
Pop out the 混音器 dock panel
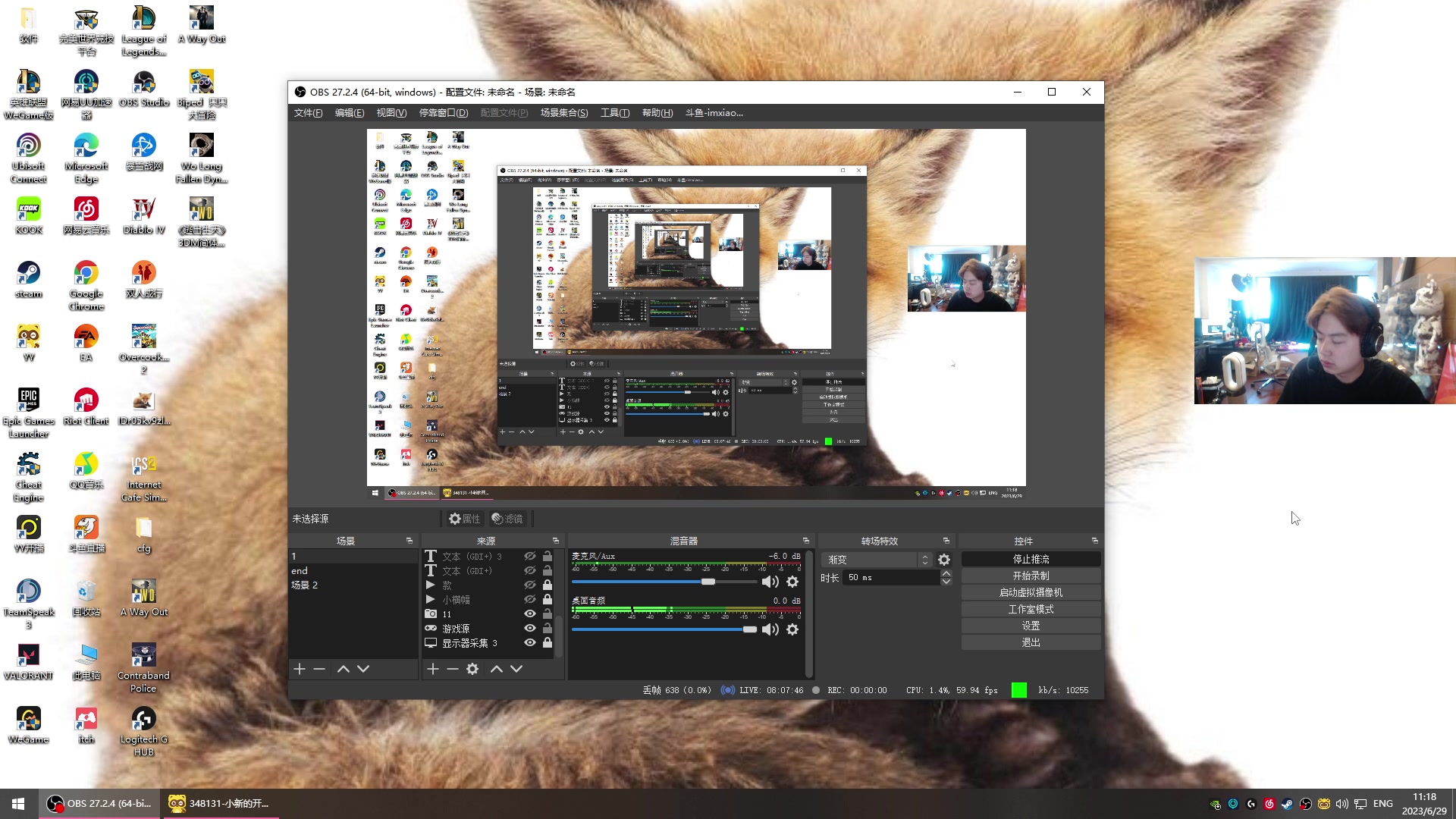pyautogui.click(x=806, y=541)
